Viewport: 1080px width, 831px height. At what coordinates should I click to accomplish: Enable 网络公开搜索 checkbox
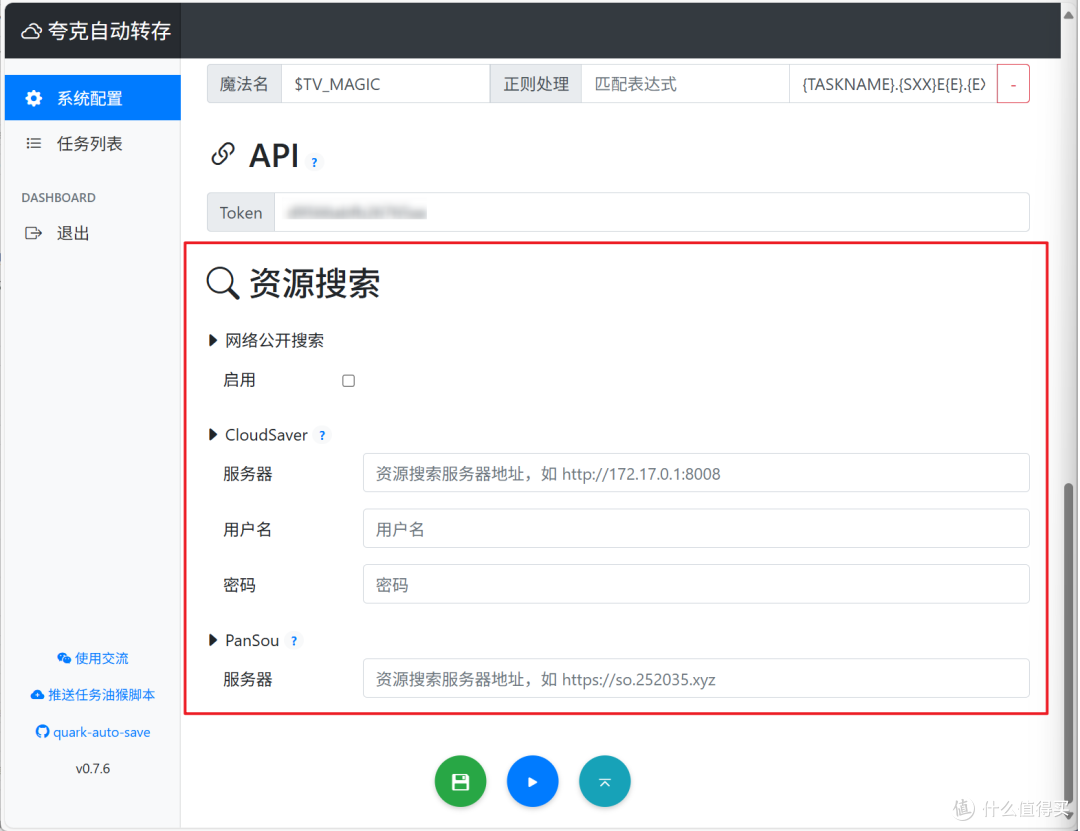[349, 380]
